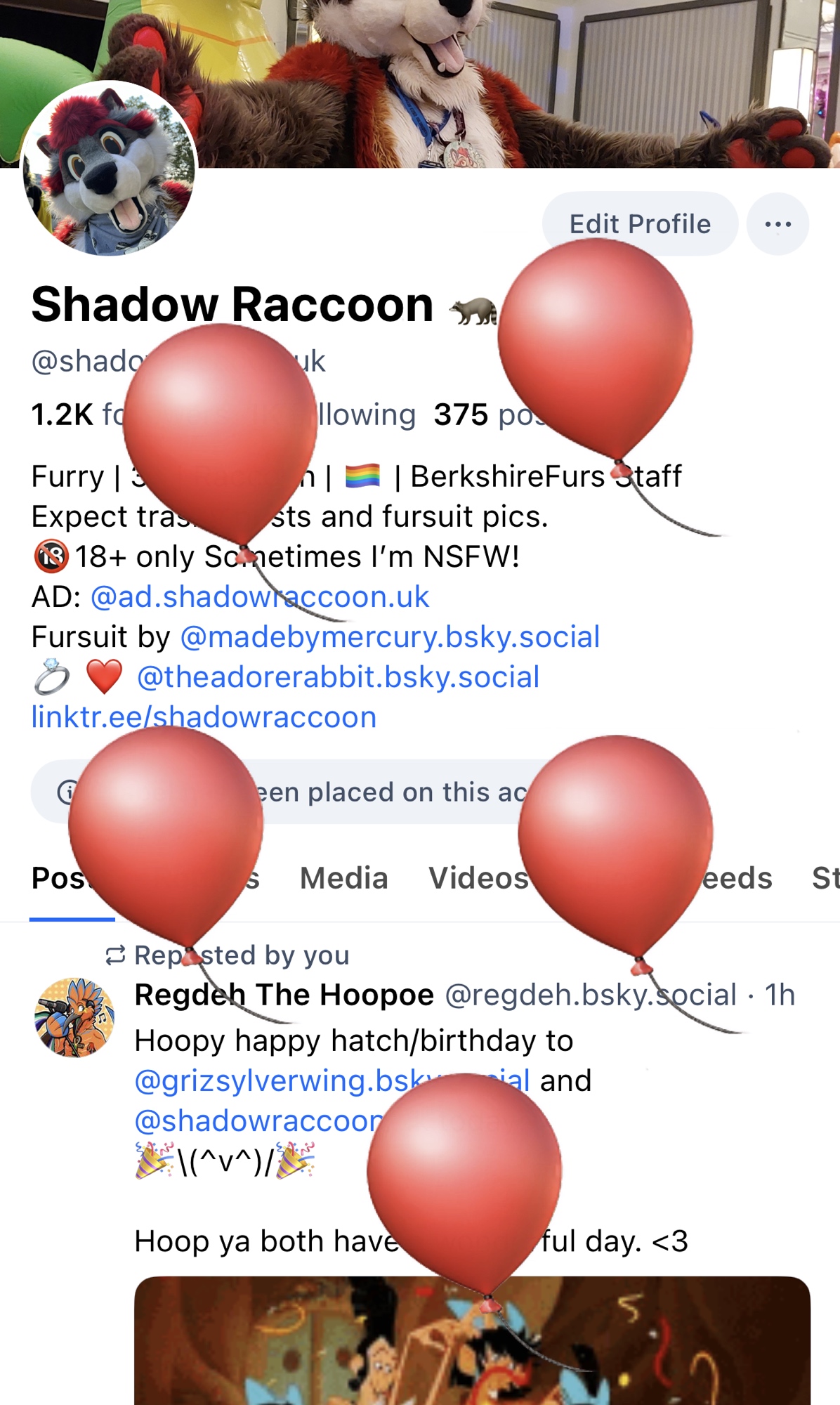
Task: Open the Videos tab
Action: click(x=478, y=878)
